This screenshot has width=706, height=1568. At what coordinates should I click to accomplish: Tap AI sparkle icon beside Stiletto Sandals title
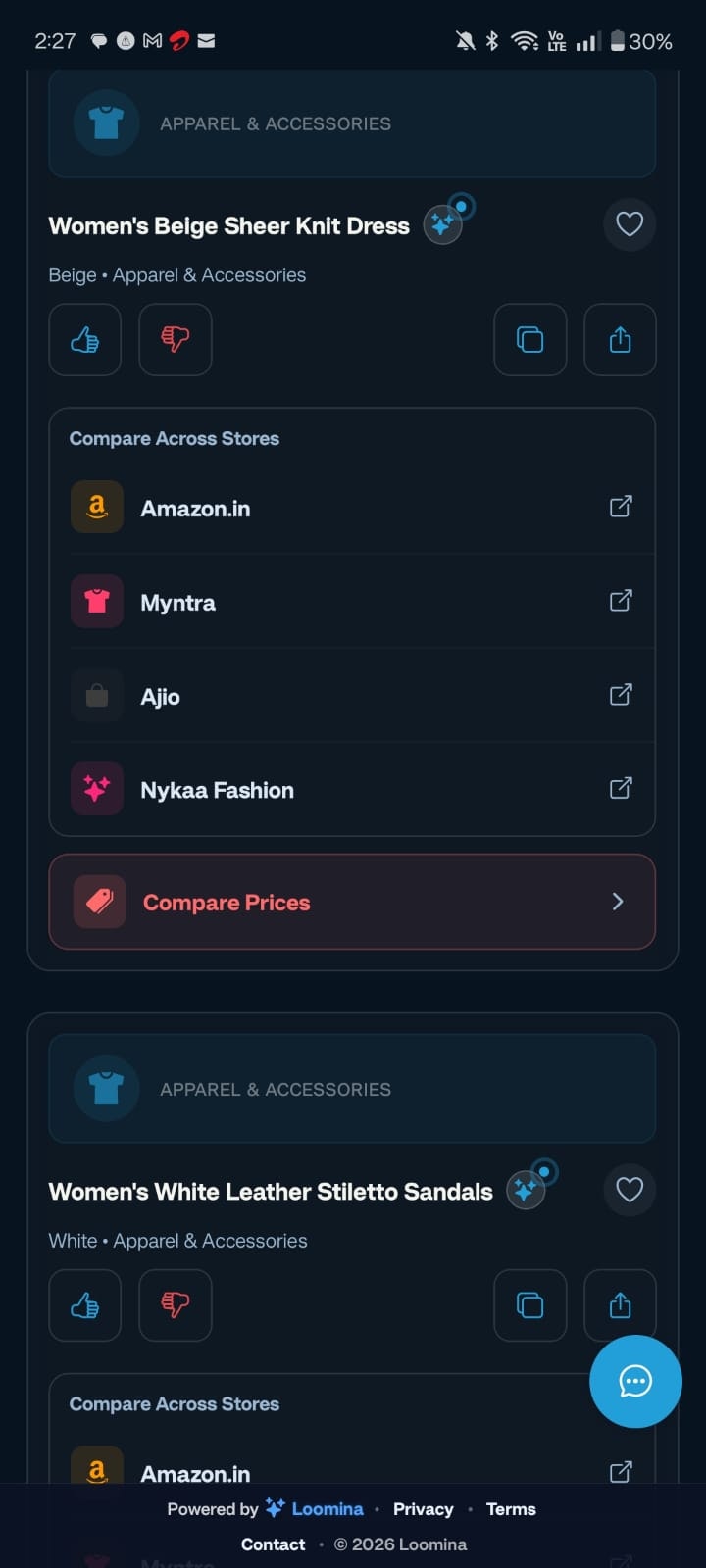tap(527, 1190)
